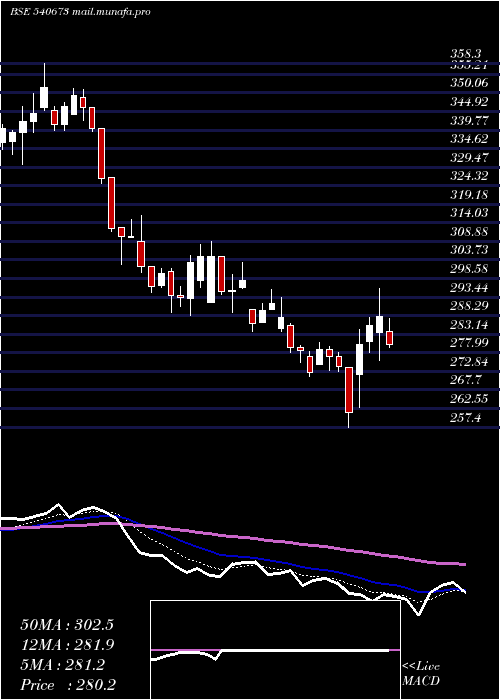The image size is (500, 700).
Task: Click the '<<Live MACD' label
Action: coord(421,674)
